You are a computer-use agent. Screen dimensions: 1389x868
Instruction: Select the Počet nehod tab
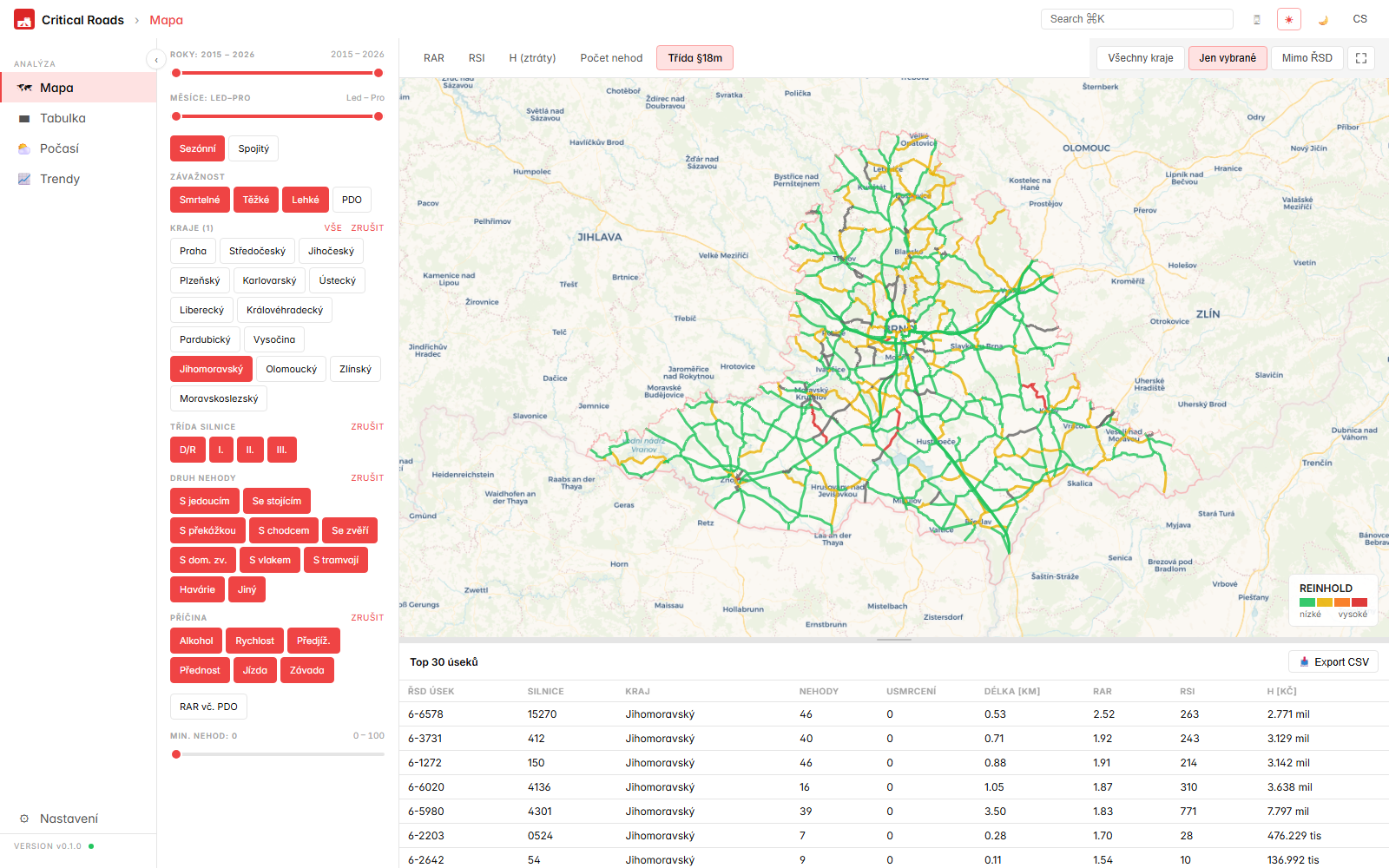pos(611,58)
